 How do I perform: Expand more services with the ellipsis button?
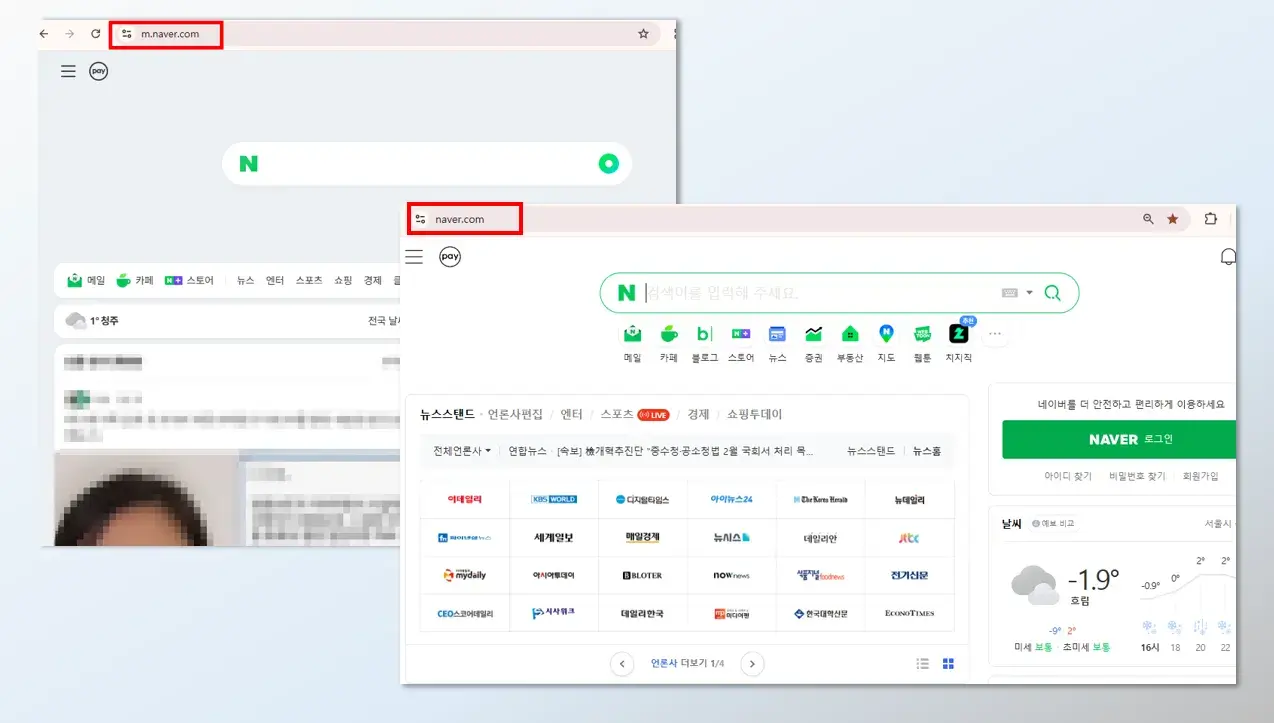coord(995,335)
